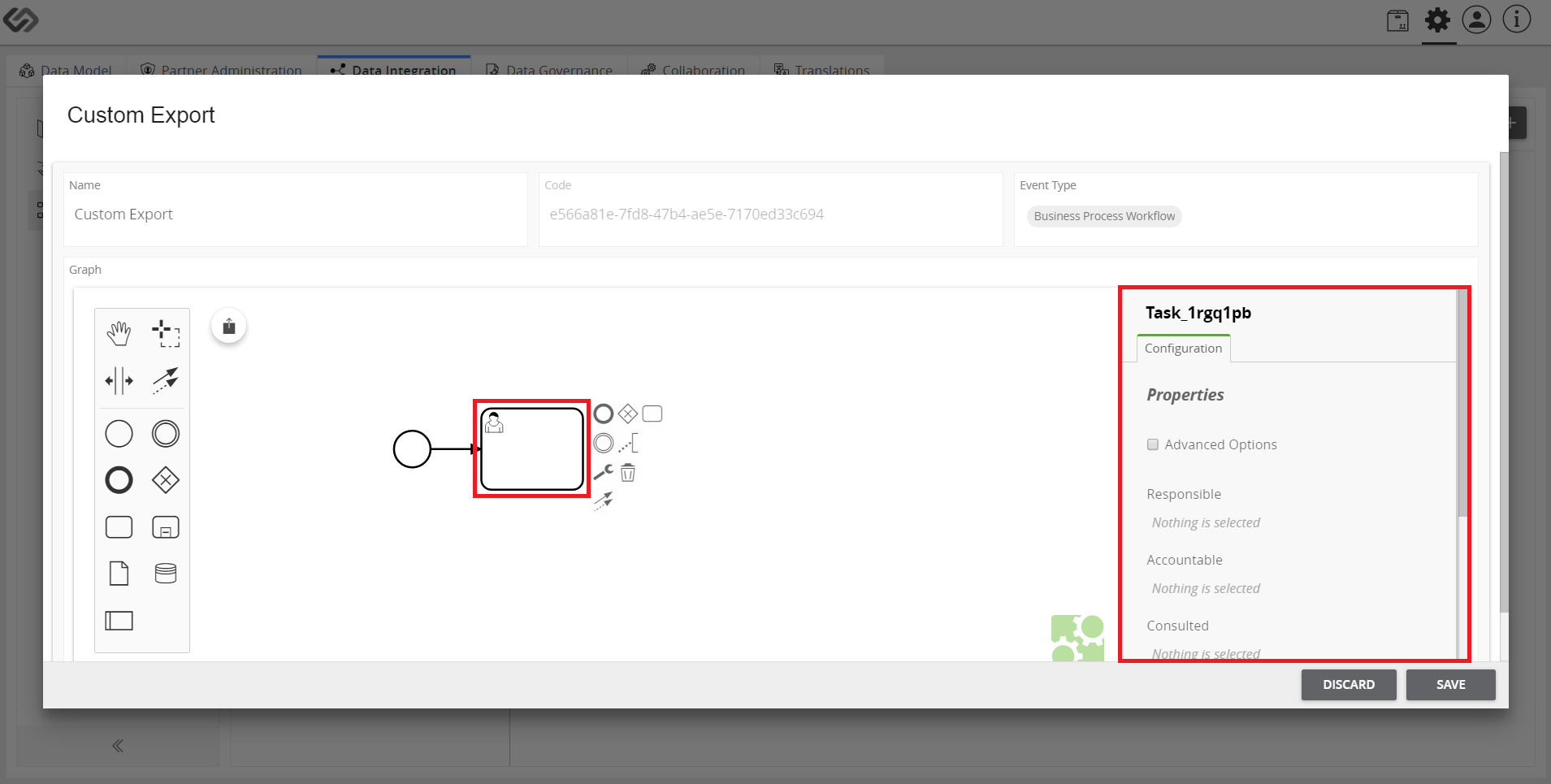Screen dimensions: 1551x784
Task: Open change type wrench in context pad
Action: coord(604,472)
